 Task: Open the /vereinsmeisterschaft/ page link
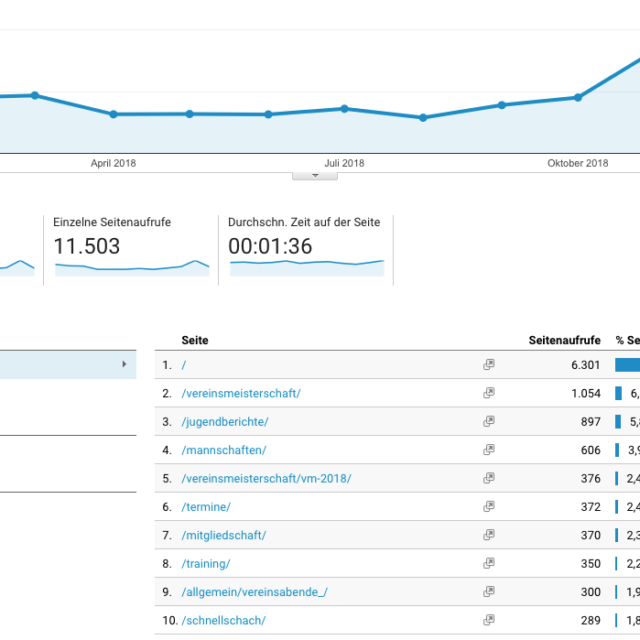click(241, 393)
